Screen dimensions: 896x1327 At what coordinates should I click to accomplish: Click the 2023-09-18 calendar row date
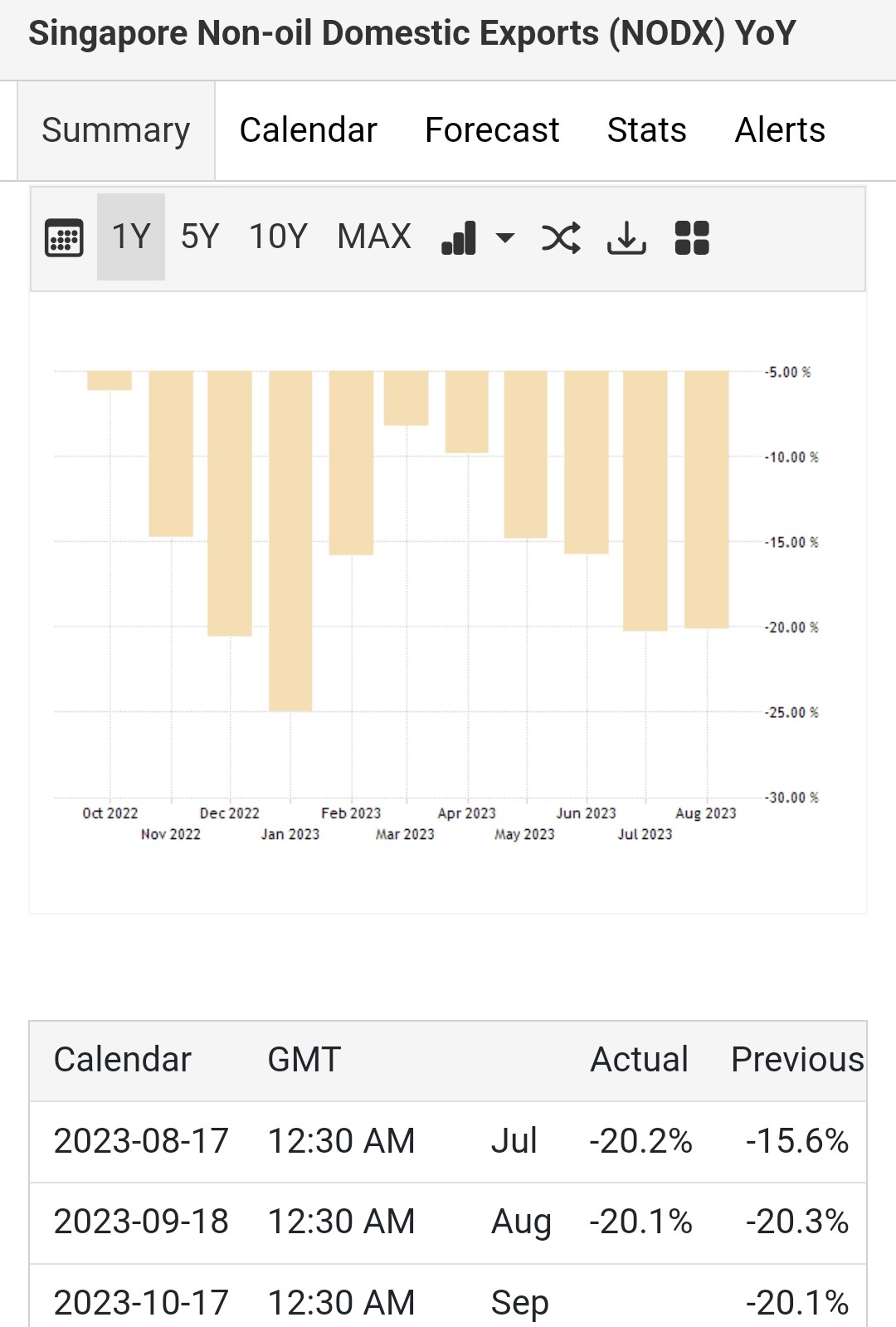click(141, 1222)
